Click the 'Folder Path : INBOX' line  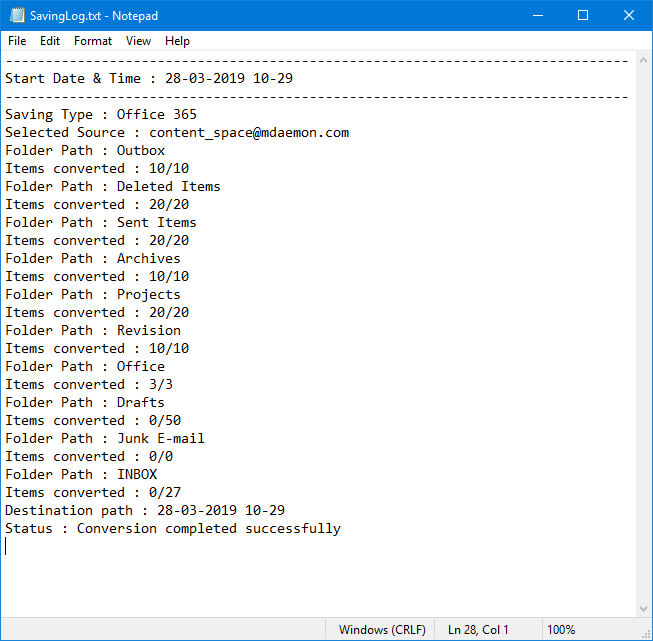point(81,474)
